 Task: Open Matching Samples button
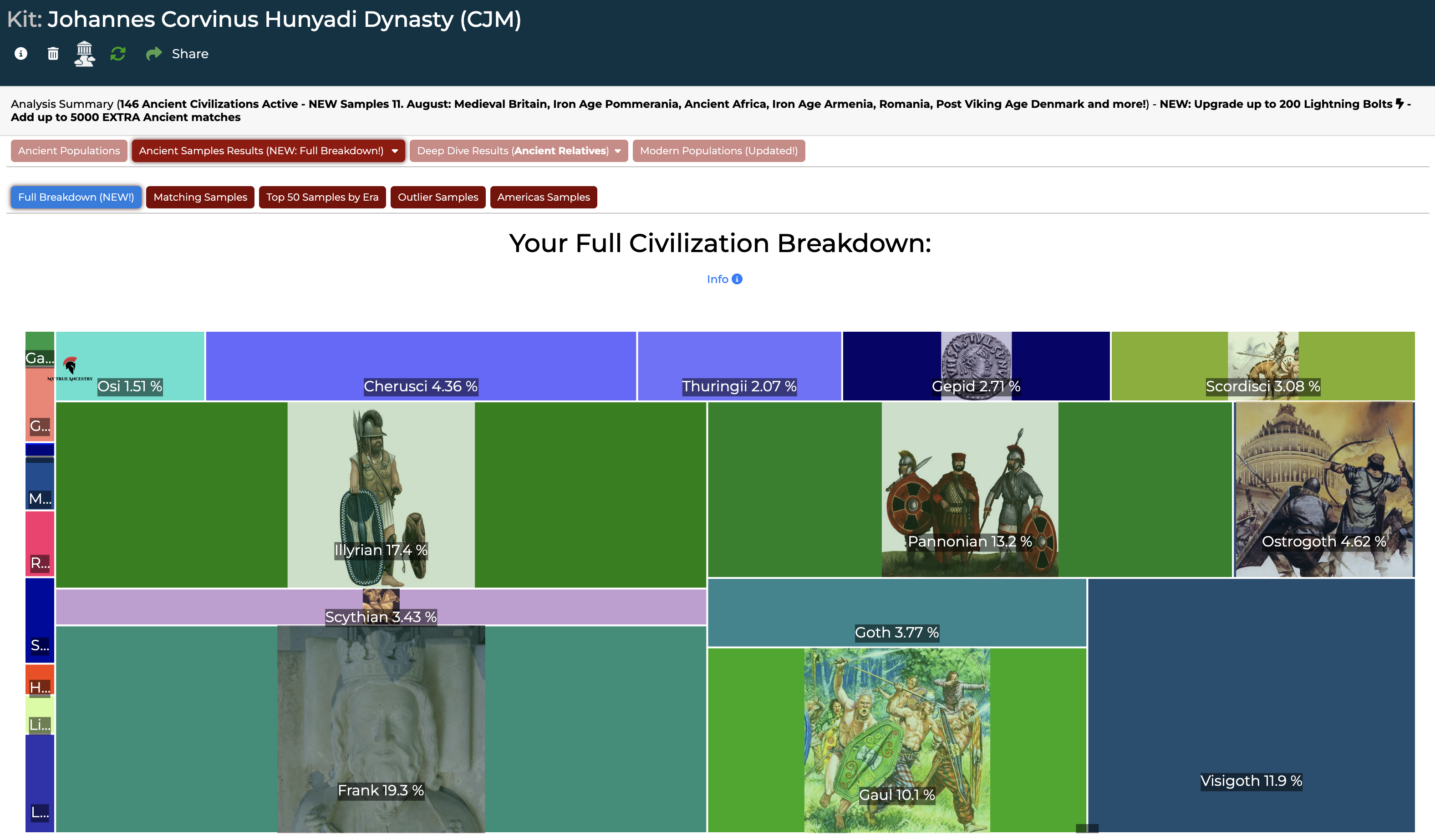pyautogui.click(x=200, y=197)
